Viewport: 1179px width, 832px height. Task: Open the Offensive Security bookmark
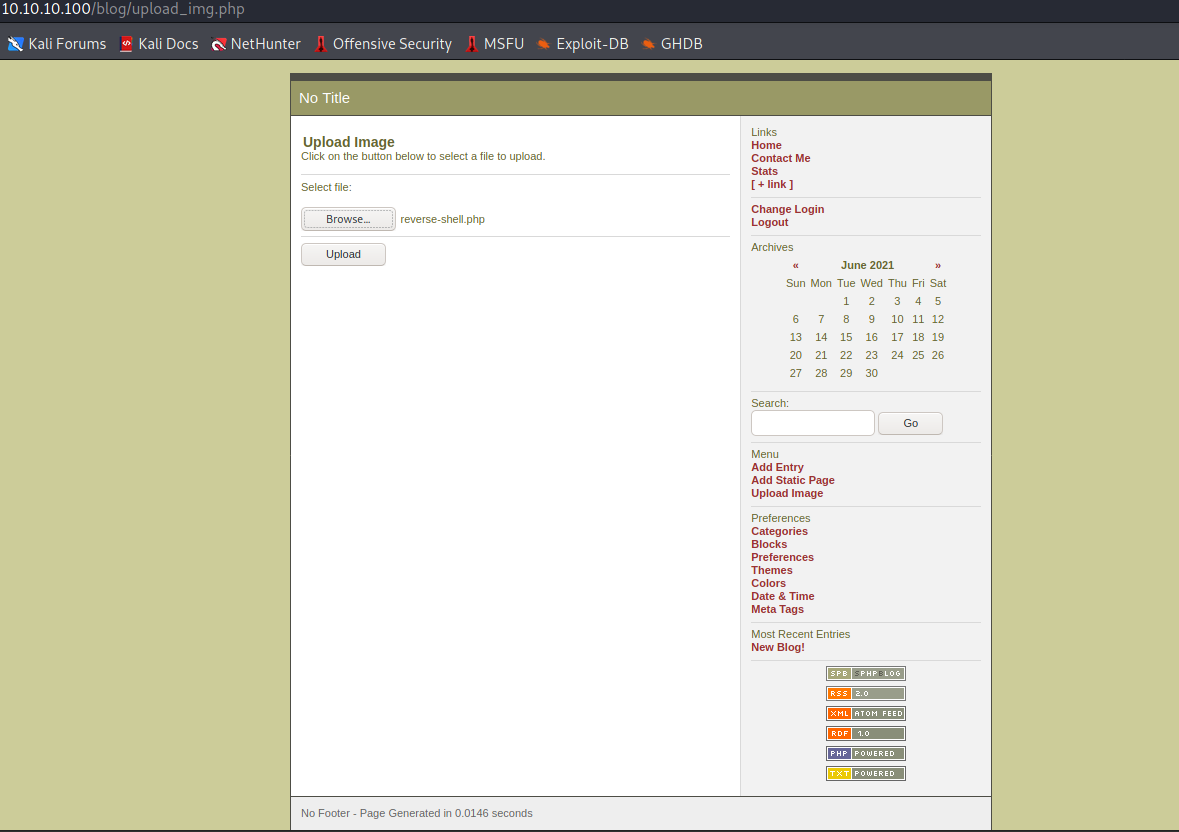click(383, 44)
